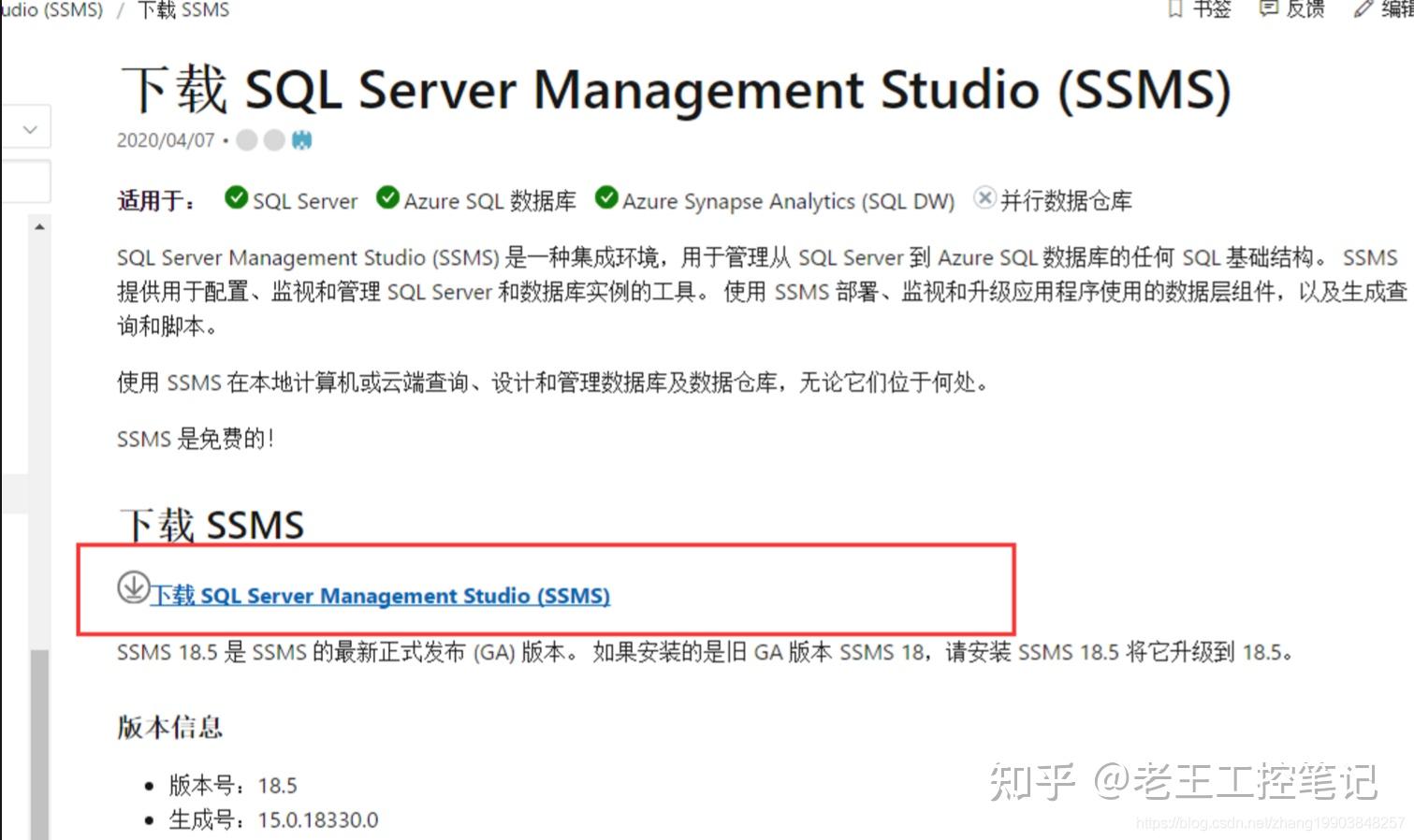Click the blue Microsoft contributor avatar icon

(x=301, y=139)
